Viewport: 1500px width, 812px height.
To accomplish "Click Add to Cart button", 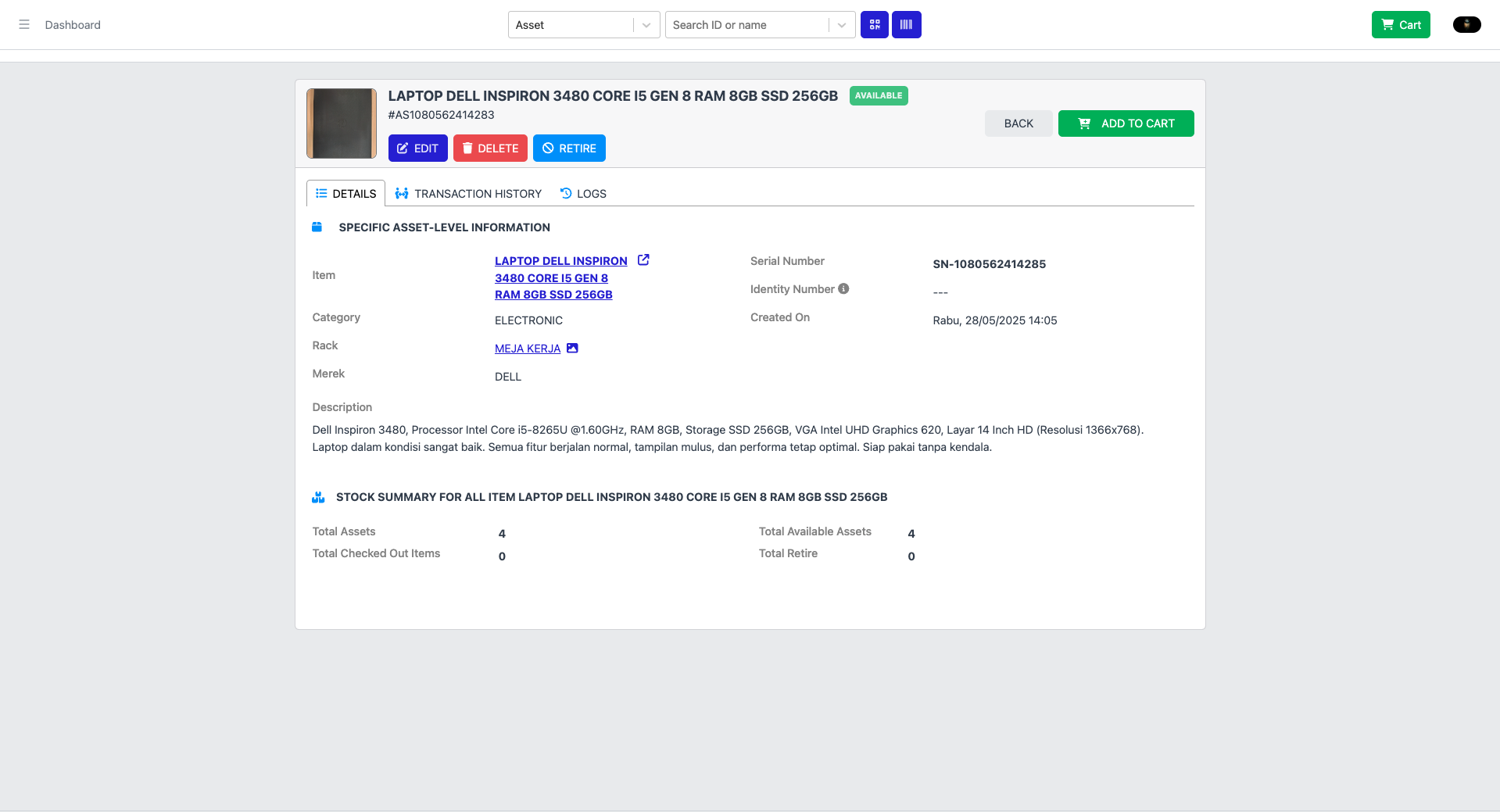I will click(x=1126, y=123).
